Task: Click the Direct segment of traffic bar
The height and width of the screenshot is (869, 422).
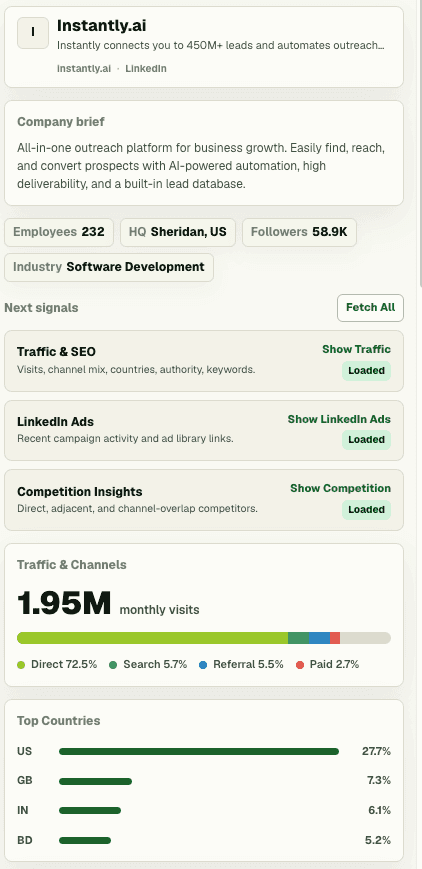Action: click(x=152, y=638)
